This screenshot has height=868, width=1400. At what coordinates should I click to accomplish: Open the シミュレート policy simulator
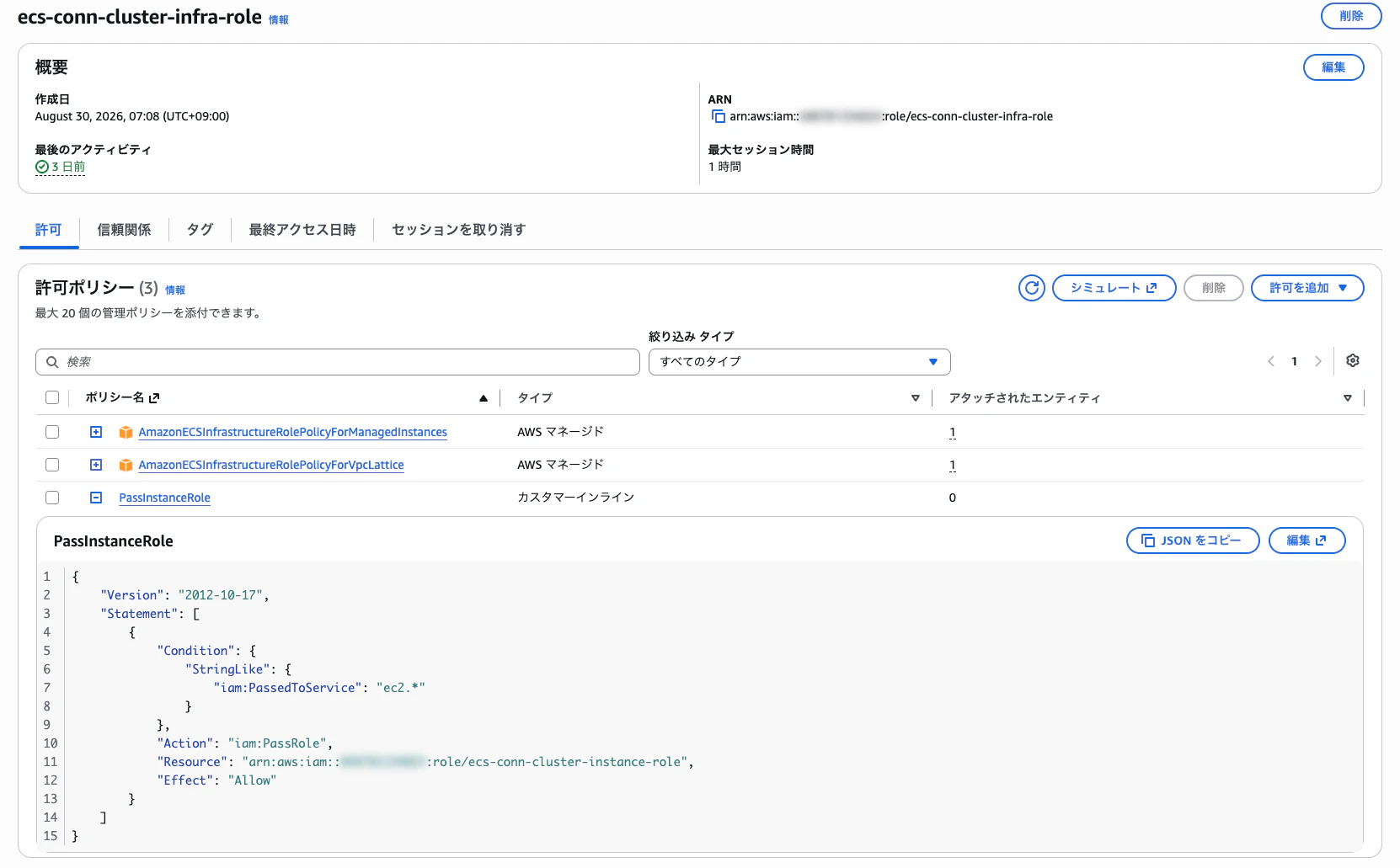1114,288
